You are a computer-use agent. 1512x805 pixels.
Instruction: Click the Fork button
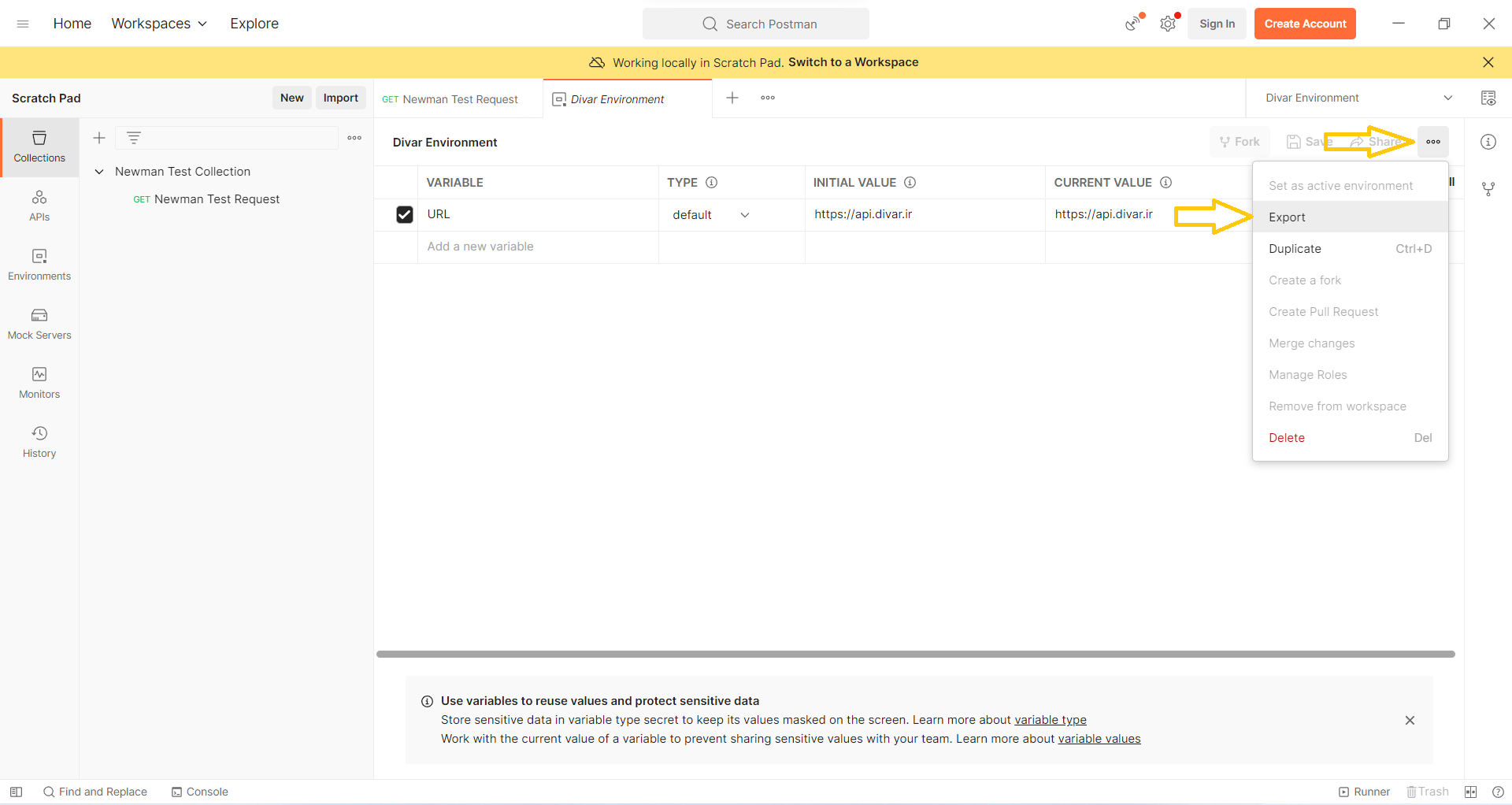coord(1240,142)
